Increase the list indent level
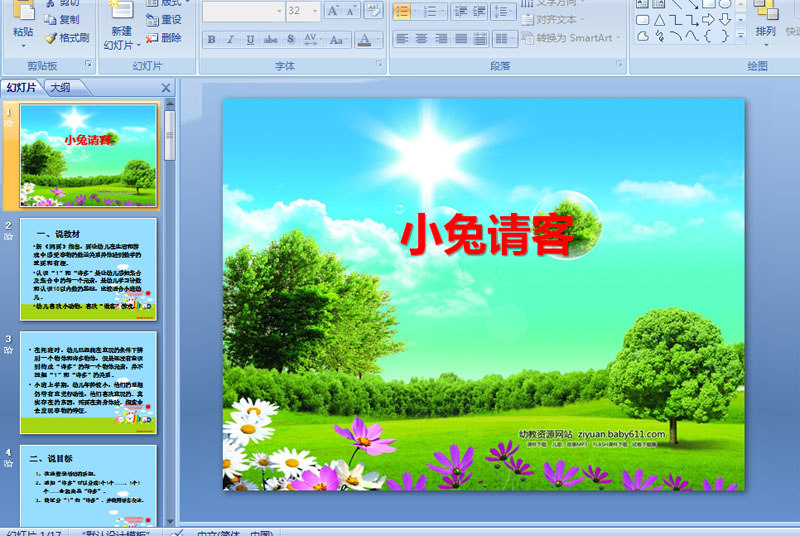Image resolution: width=800 pixels, height=536 pixels. [479, 11]
